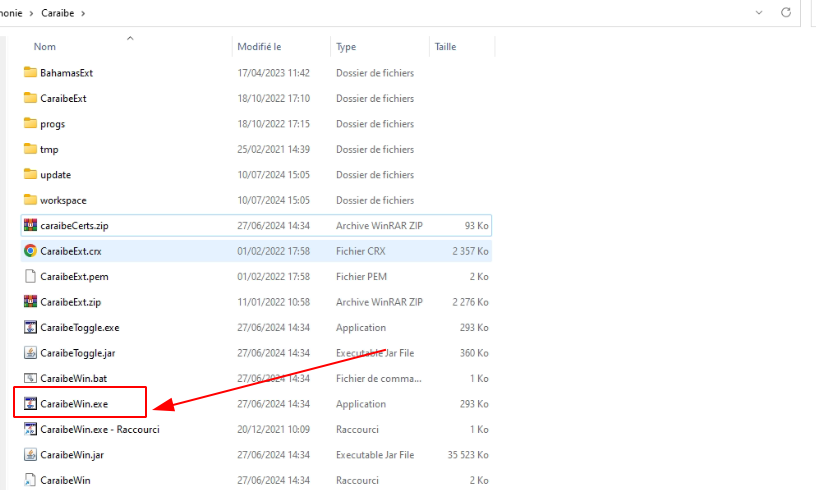Click the Fichier de comma... type cell
The width and height of the screenshot is (816, 490).
pos(379,379)
